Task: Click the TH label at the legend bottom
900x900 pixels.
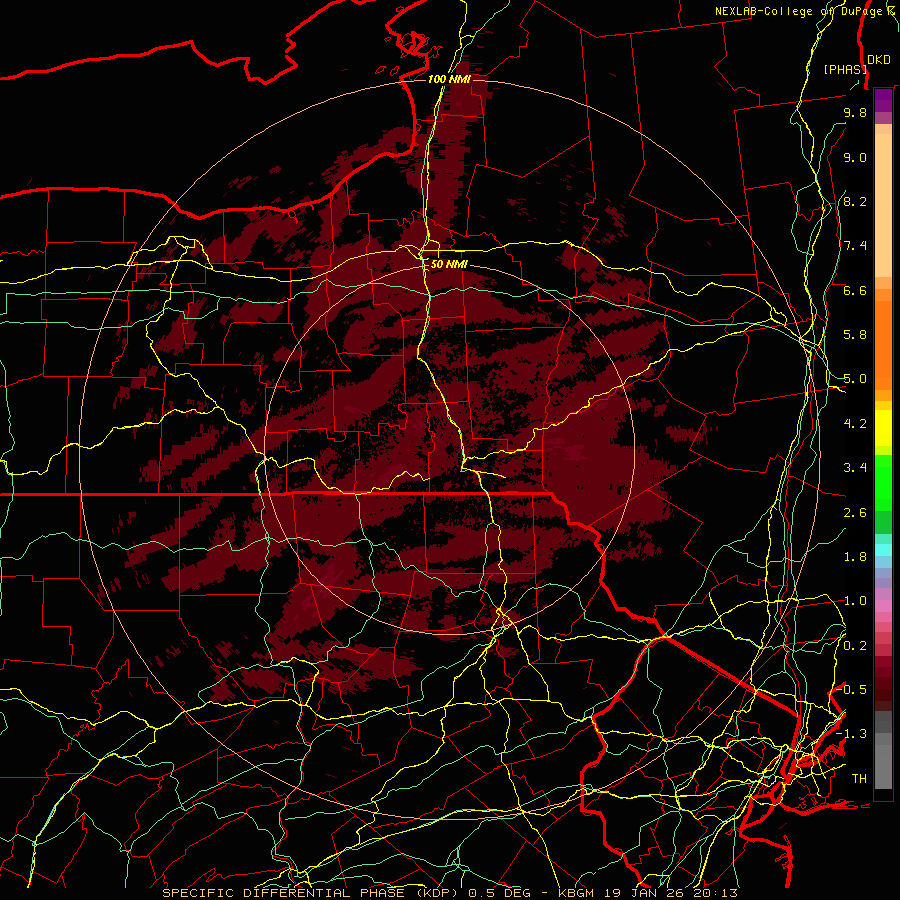Action: 859,779
